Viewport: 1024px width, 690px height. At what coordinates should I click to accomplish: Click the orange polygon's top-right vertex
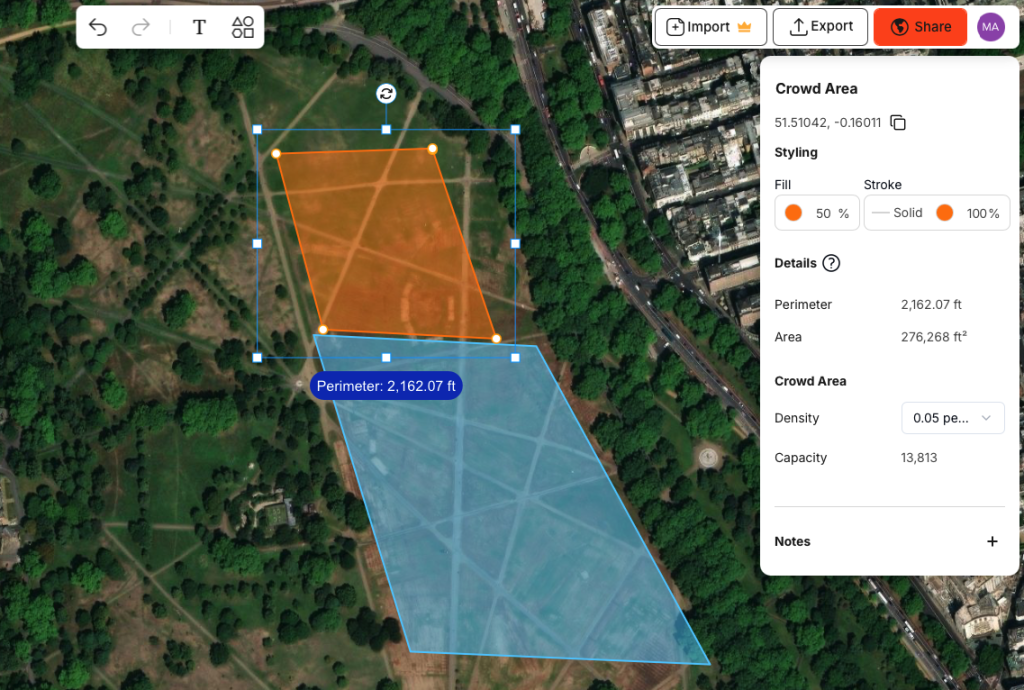[x=432, y=149]
